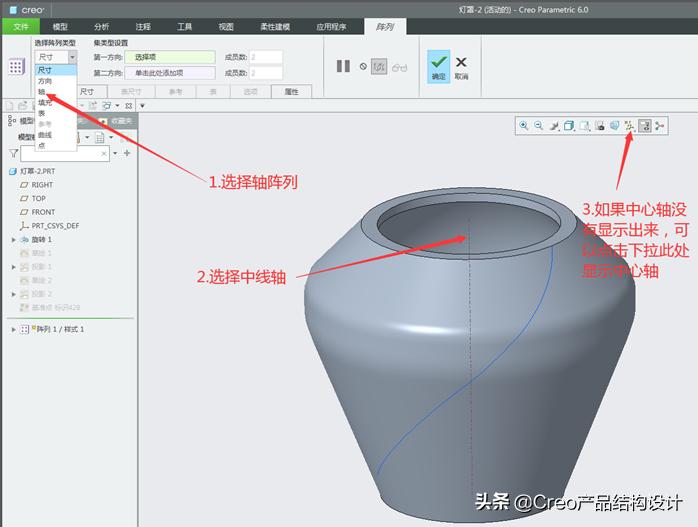Toggle the annotation display icon

pyautogui.click(x=645, y=126)
